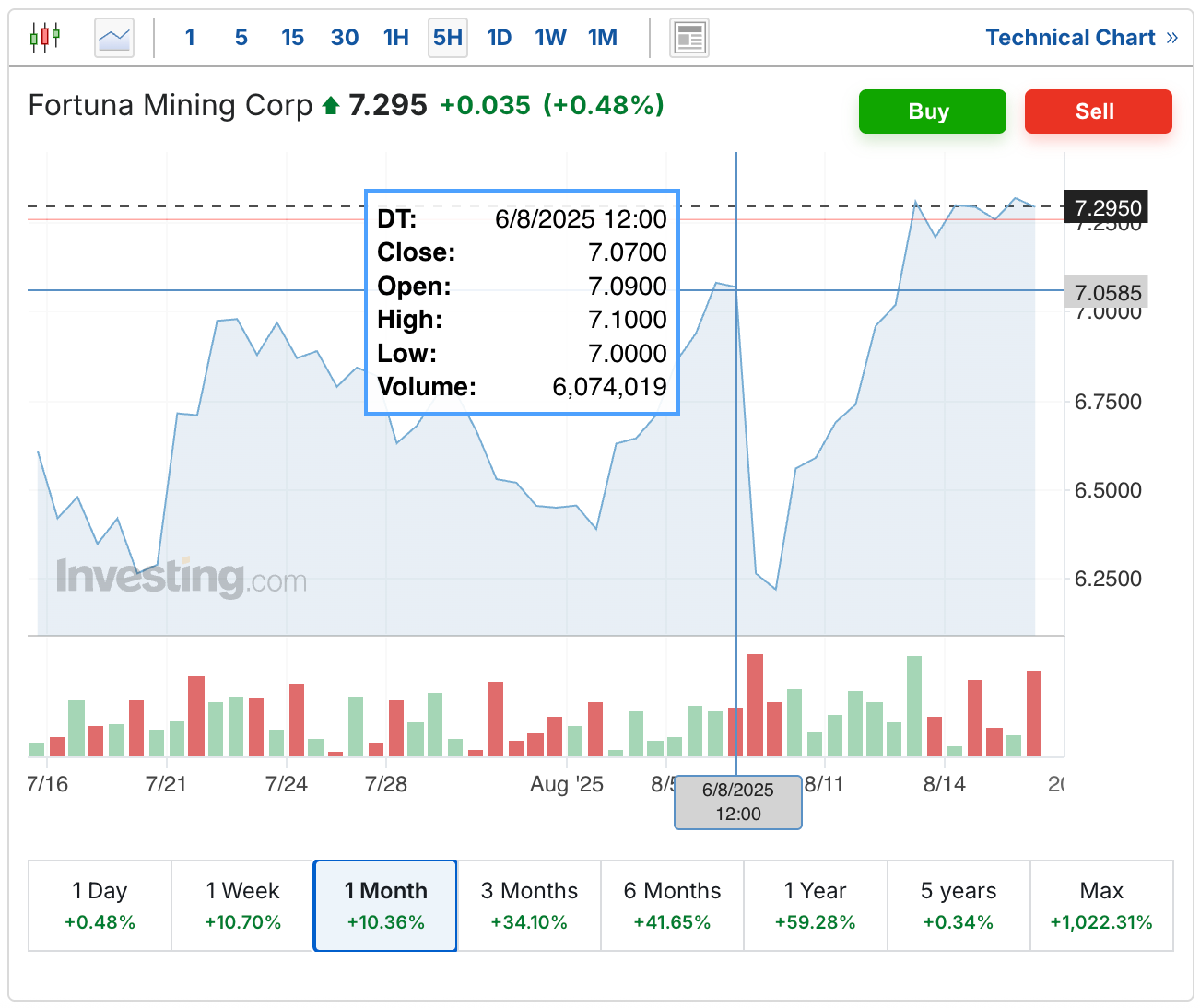Select the 1M interval
Image resolution: width=1200 pixels, height=1008 pixels.
point(603,38)
